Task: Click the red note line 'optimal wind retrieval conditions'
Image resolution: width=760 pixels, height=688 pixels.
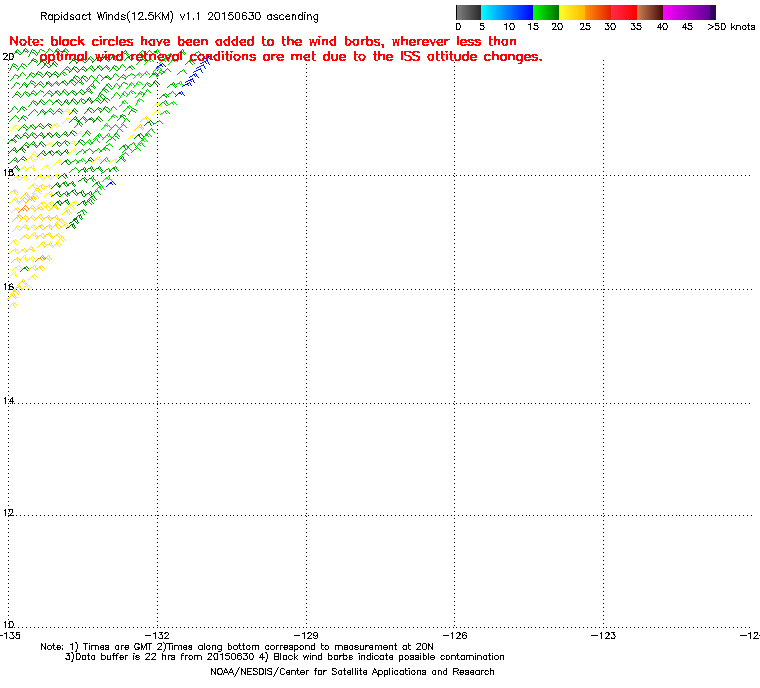Action: [x=291, y=57]
